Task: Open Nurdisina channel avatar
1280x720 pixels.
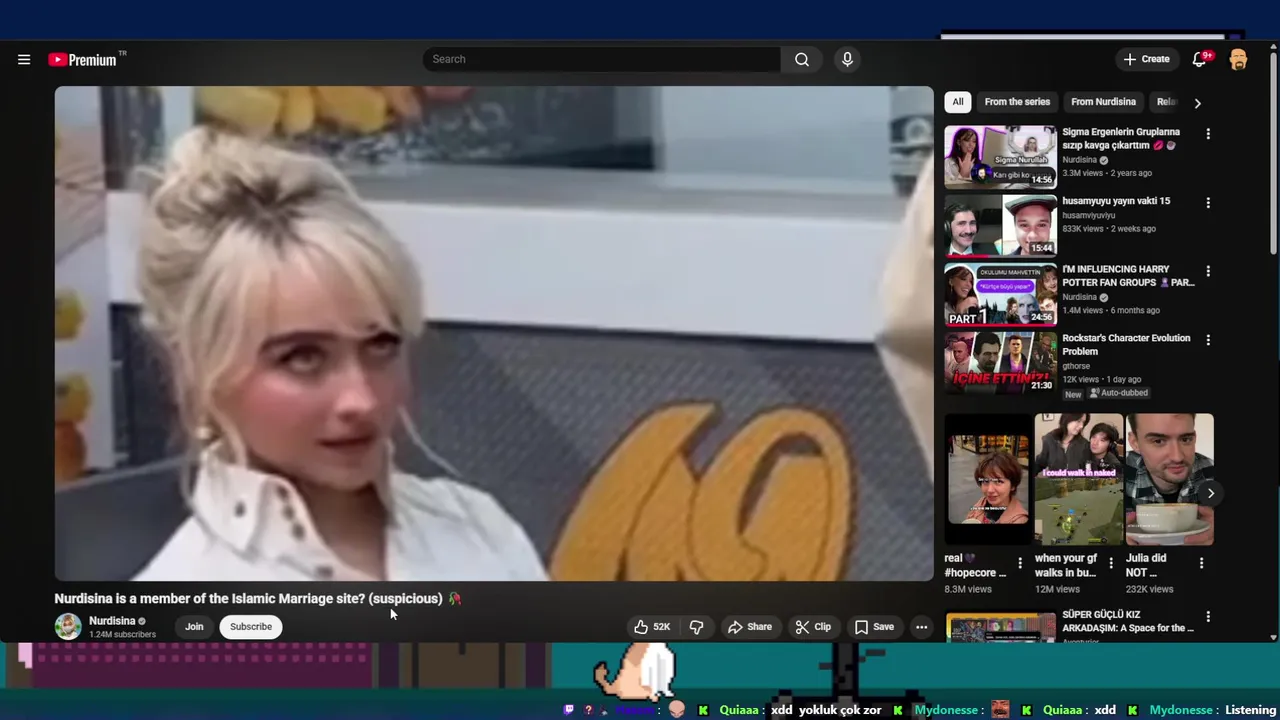Action: click(68, 627)
